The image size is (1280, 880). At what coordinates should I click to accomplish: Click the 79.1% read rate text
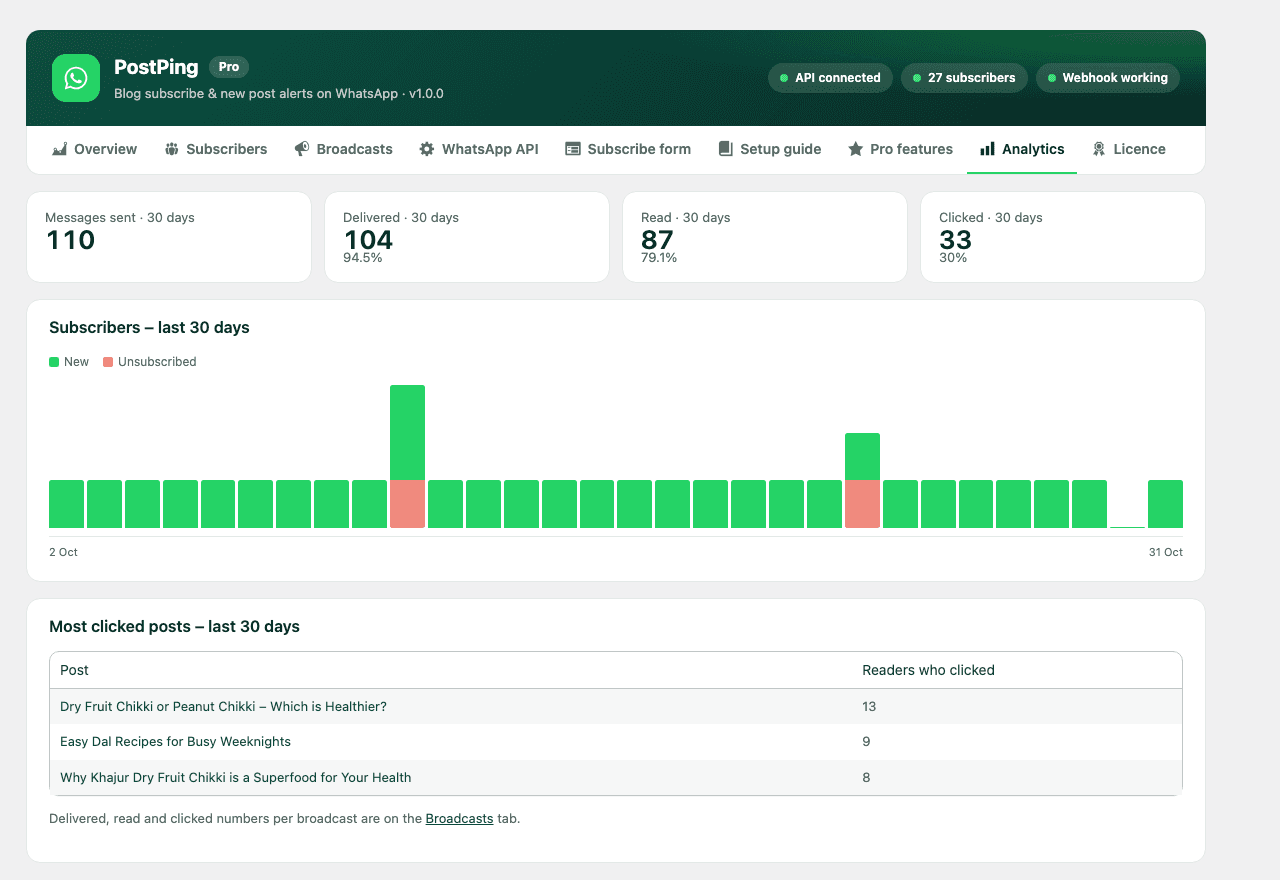[659, 258]
